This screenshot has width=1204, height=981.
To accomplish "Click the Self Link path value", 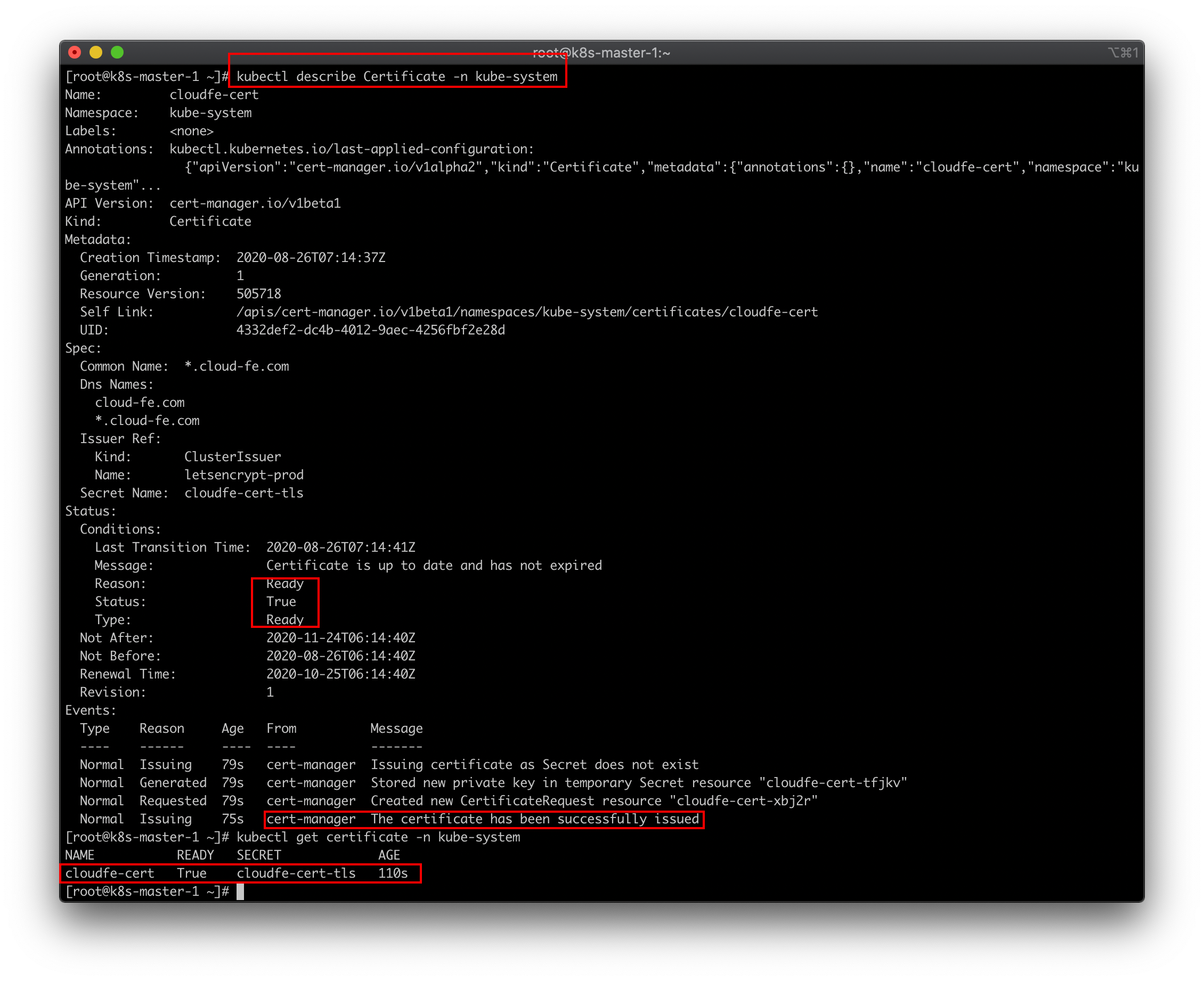I will coord(527,312).
